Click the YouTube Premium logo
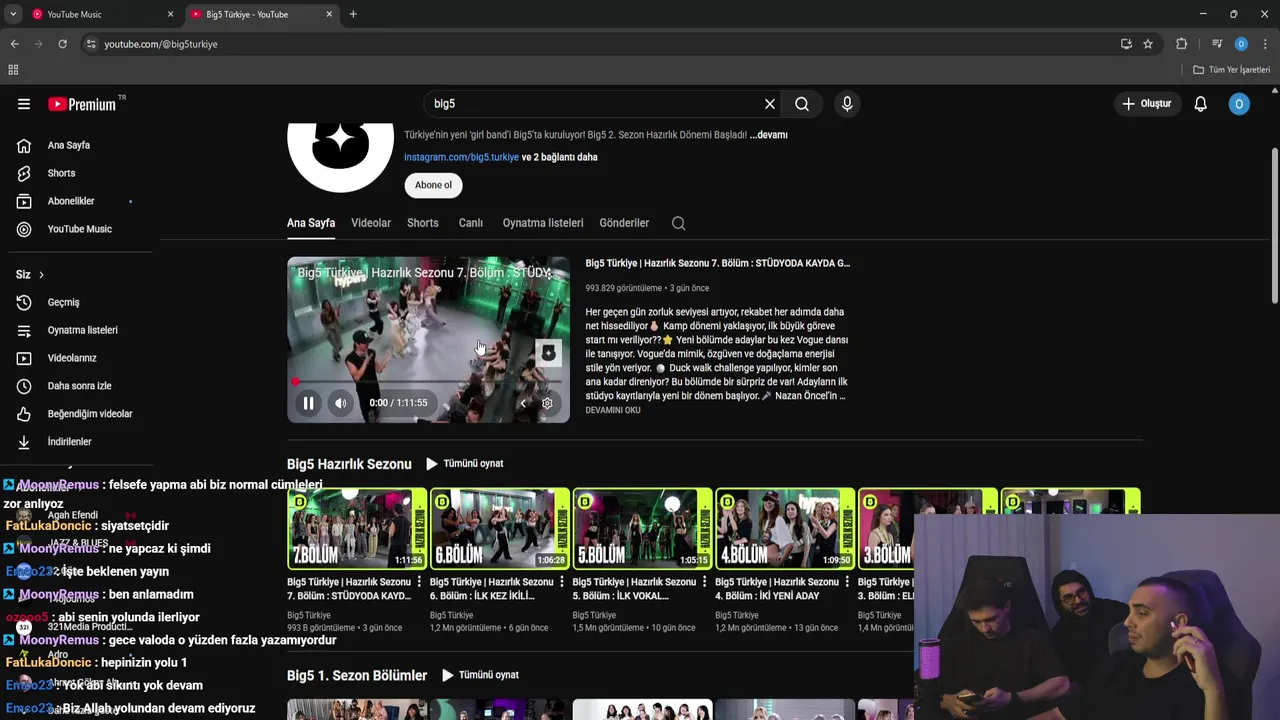1280x720 pixels. [82, 104]
